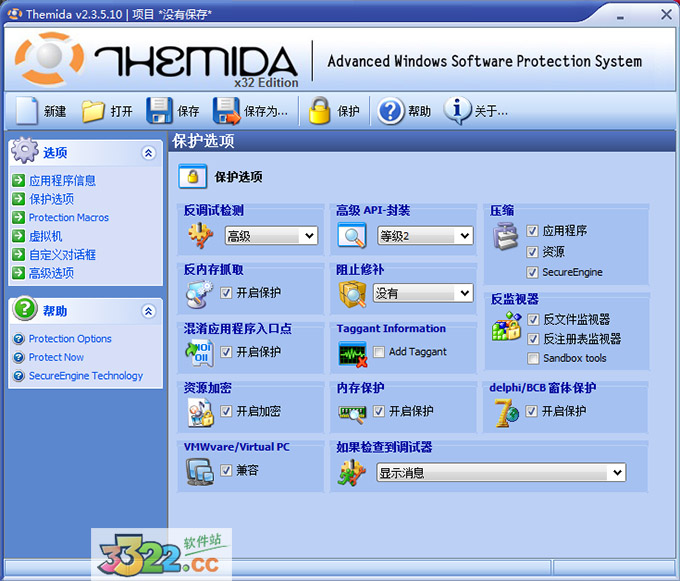This screenshot has height=581, width=680.
Task: Open 高级选项 sidebar item
Action: (51, 273)
